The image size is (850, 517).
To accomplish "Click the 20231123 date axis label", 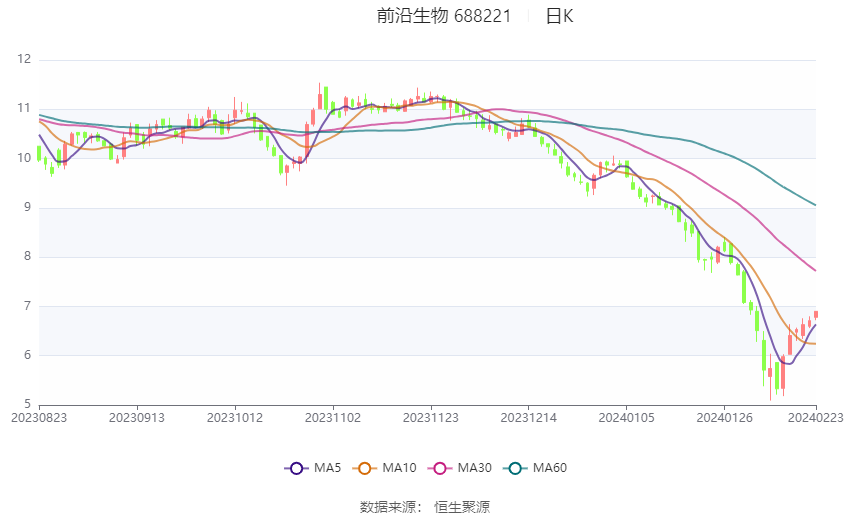I will coord(431,418).
